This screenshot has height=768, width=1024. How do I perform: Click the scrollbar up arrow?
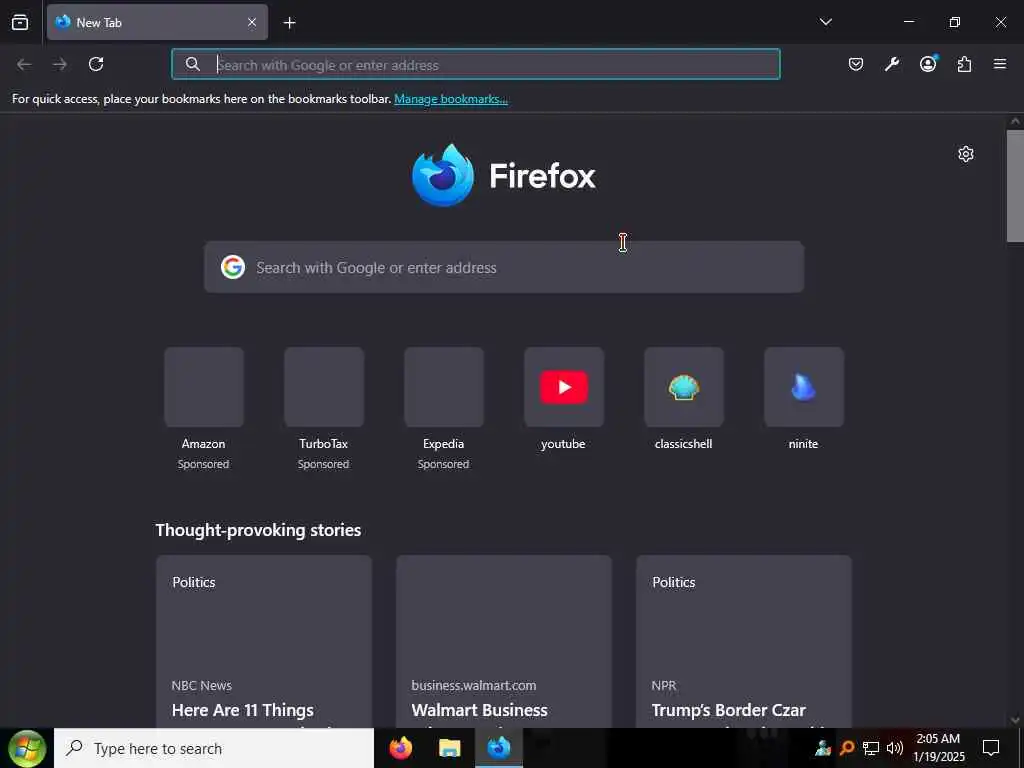1015,121
